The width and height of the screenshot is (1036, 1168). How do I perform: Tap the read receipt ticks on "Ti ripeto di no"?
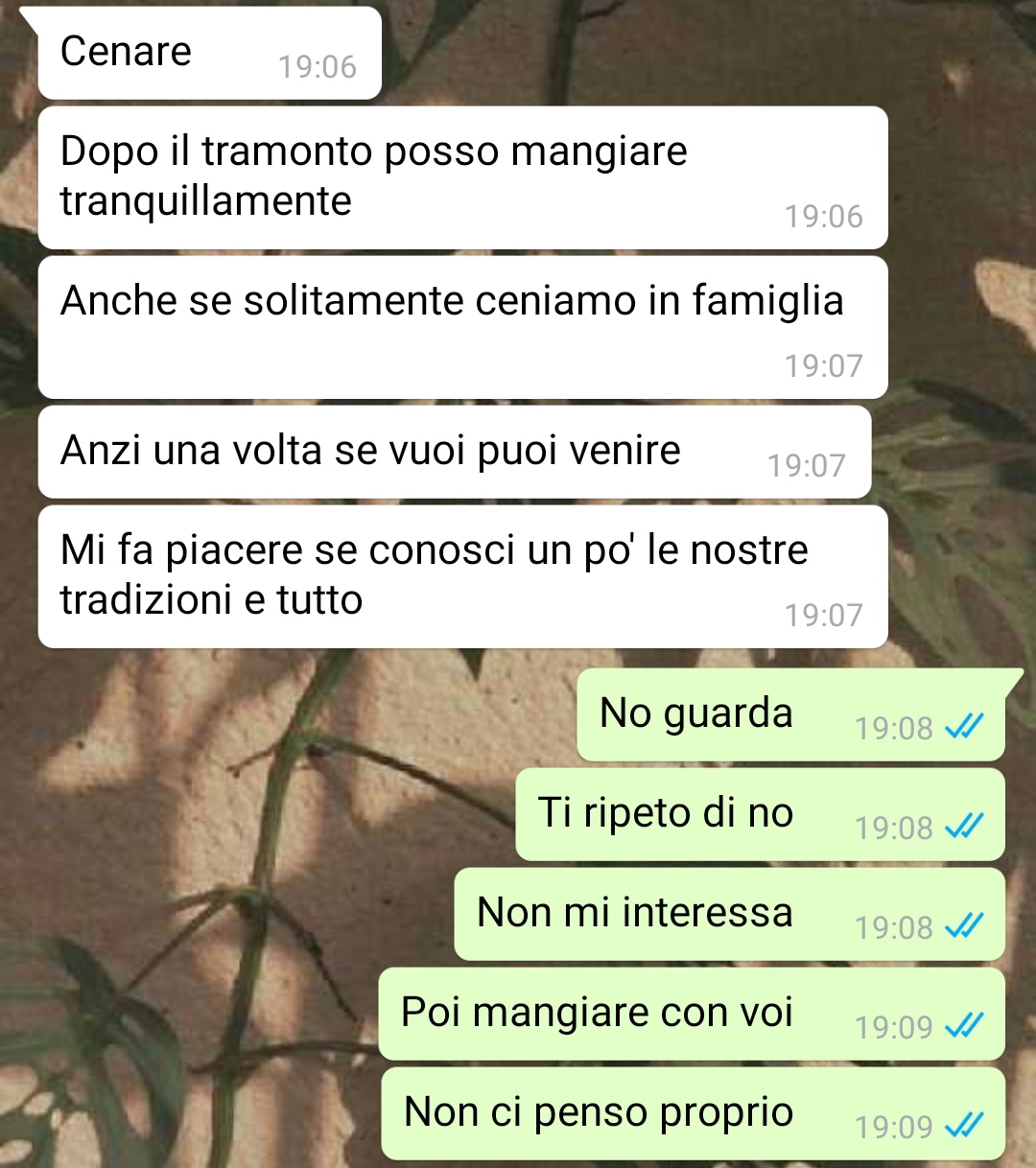964,827
